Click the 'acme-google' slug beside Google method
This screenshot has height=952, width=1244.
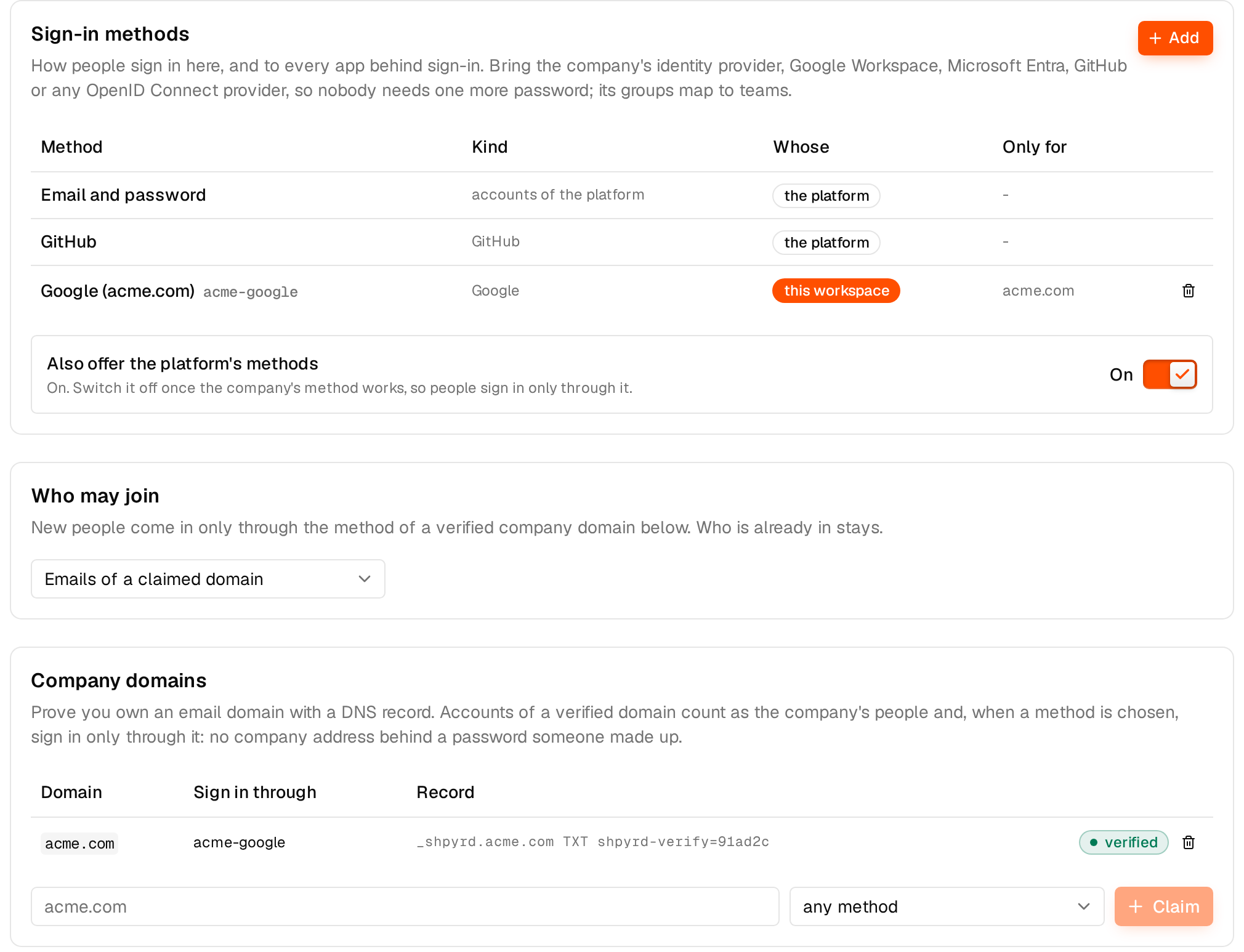coord(251,292)
